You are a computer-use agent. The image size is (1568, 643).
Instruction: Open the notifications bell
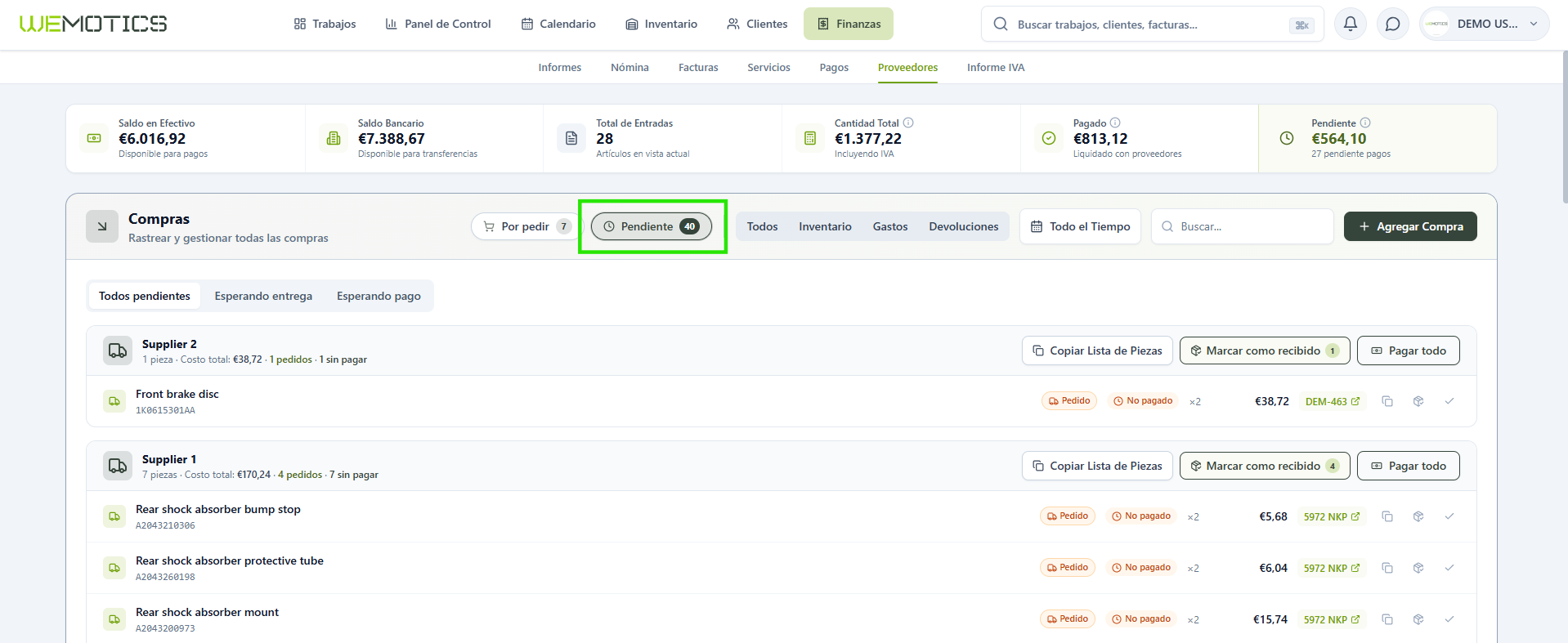(1351, 24)
